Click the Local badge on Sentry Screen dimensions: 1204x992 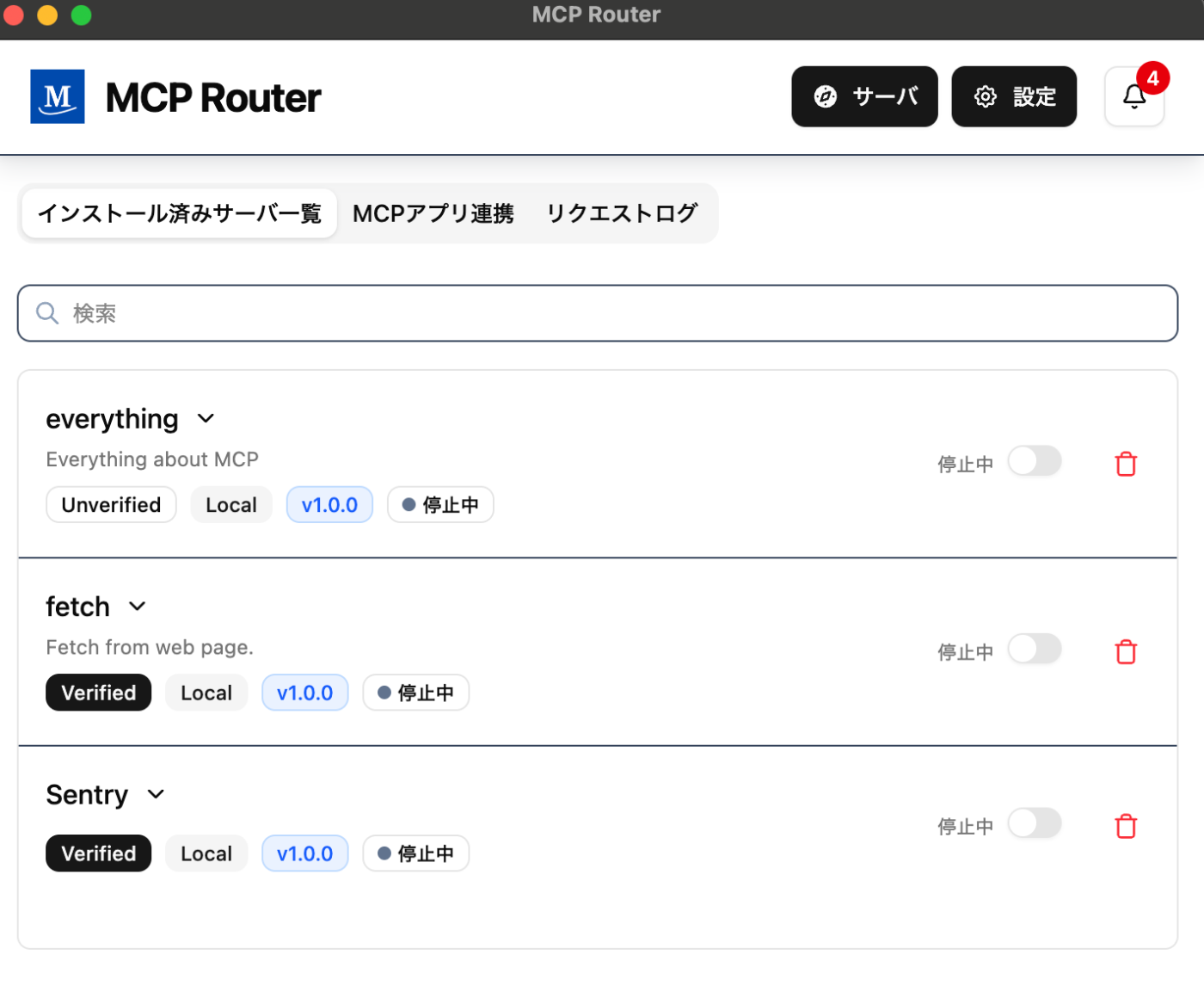click(206, 853)
